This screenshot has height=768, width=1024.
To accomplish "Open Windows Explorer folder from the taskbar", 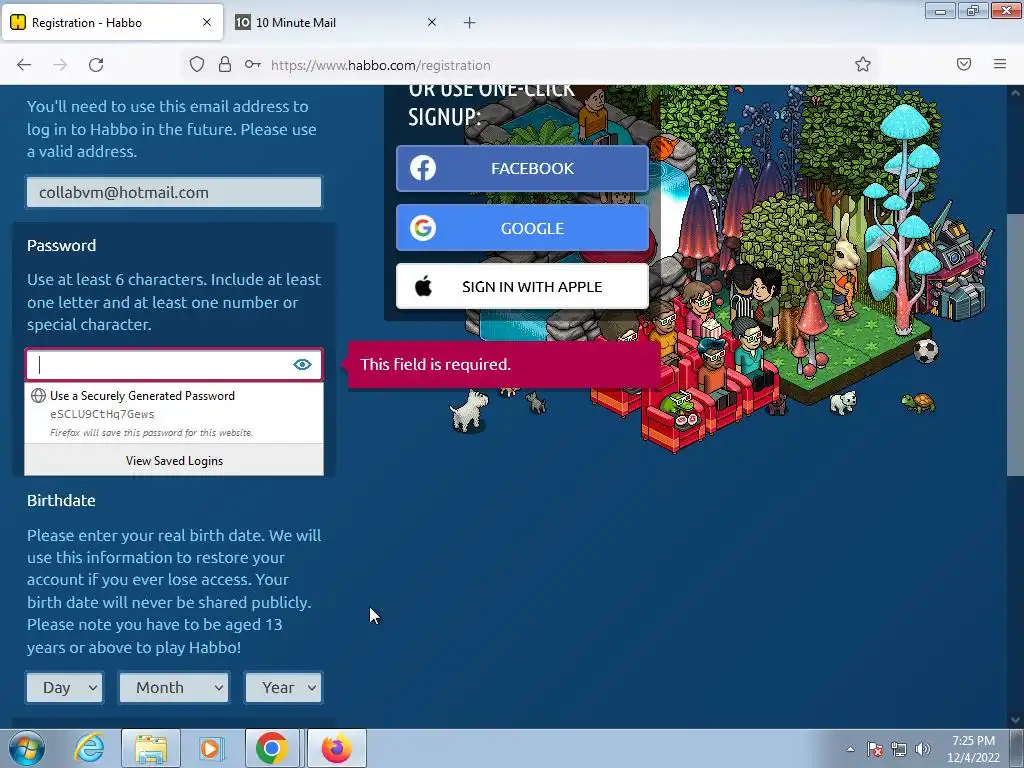I will click(x=151, y=748).
